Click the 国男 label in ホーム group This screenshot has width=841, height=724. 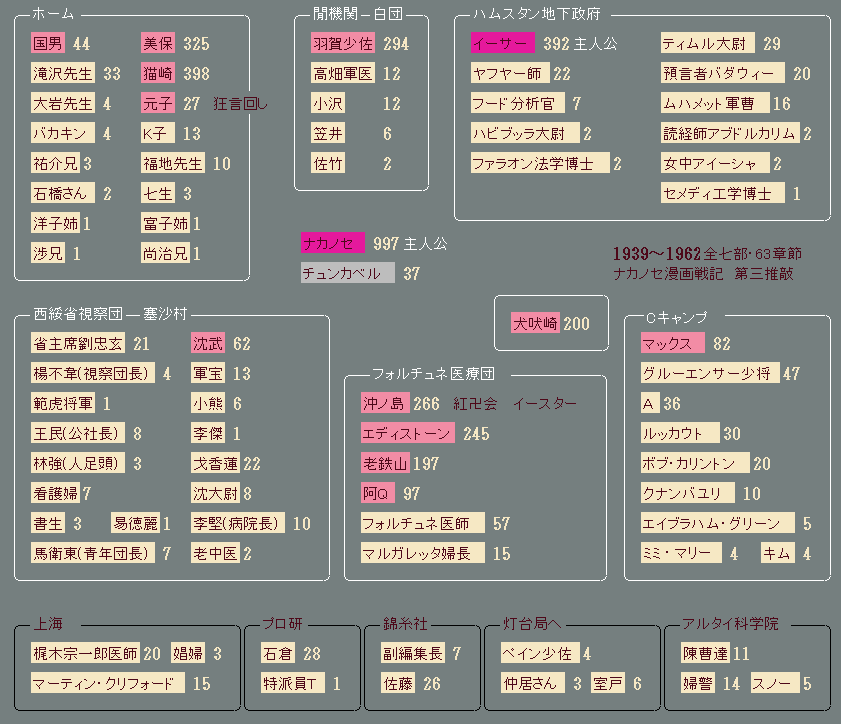(49, 44)
